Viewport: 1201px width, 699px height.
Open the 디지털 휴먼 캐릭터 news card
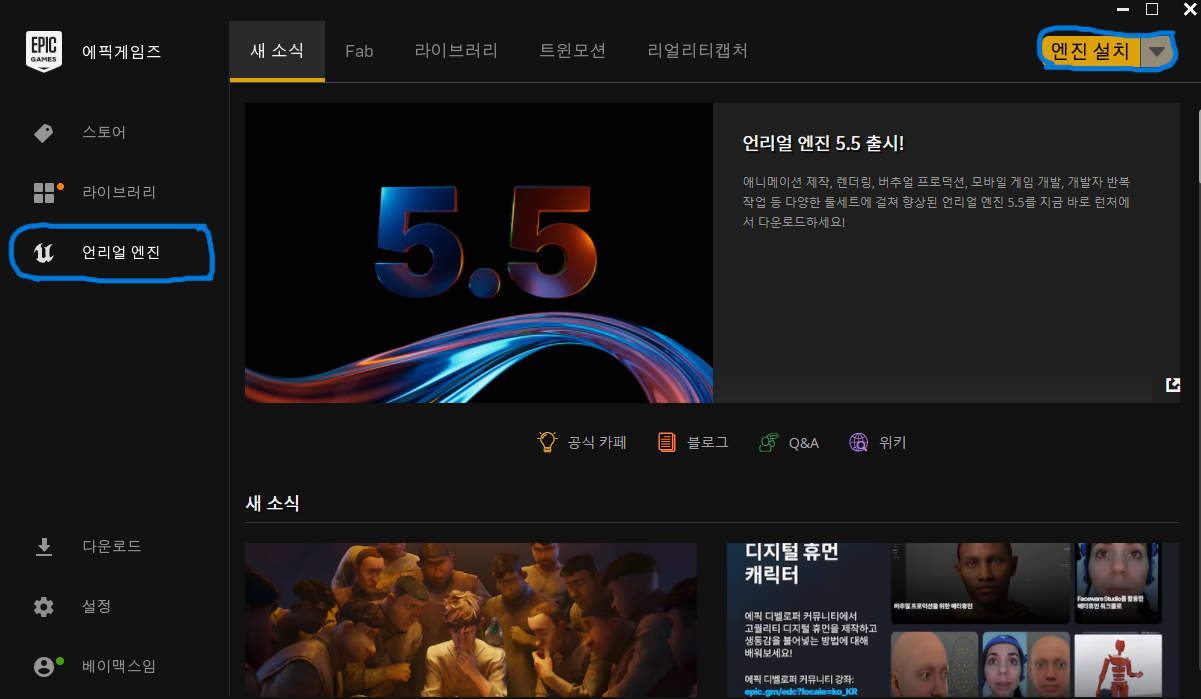pyautogui.click(x=953, y=621)
